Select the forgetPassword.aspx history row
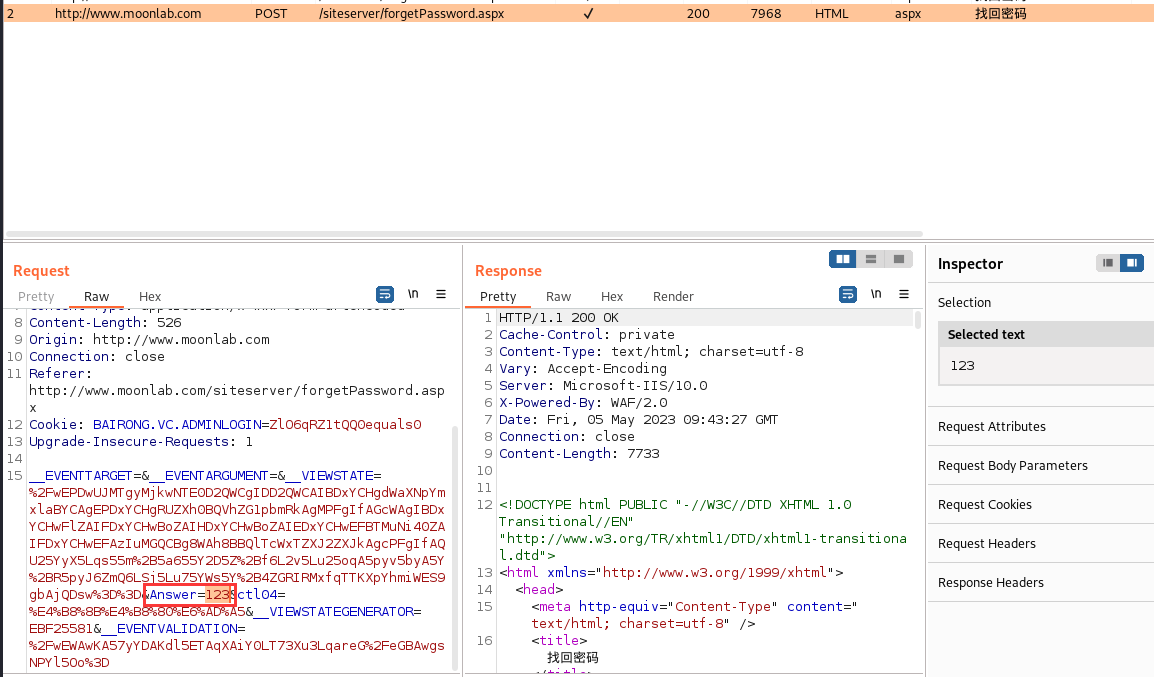Image resolution: width=1154 pixels, height=677 pixels. pyautogui.click(x=578, y=13)
